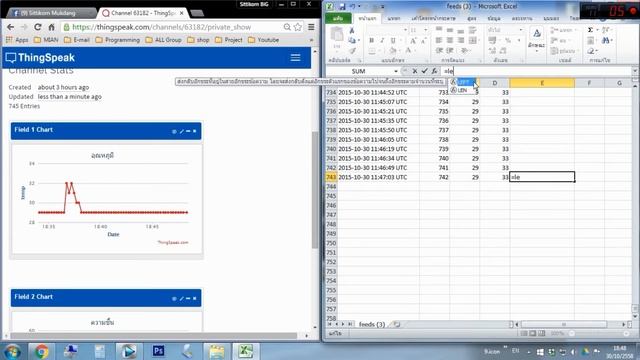Select the feeds (3) sheet tab
Screen dimensions: 640x360
pos(372,324)
